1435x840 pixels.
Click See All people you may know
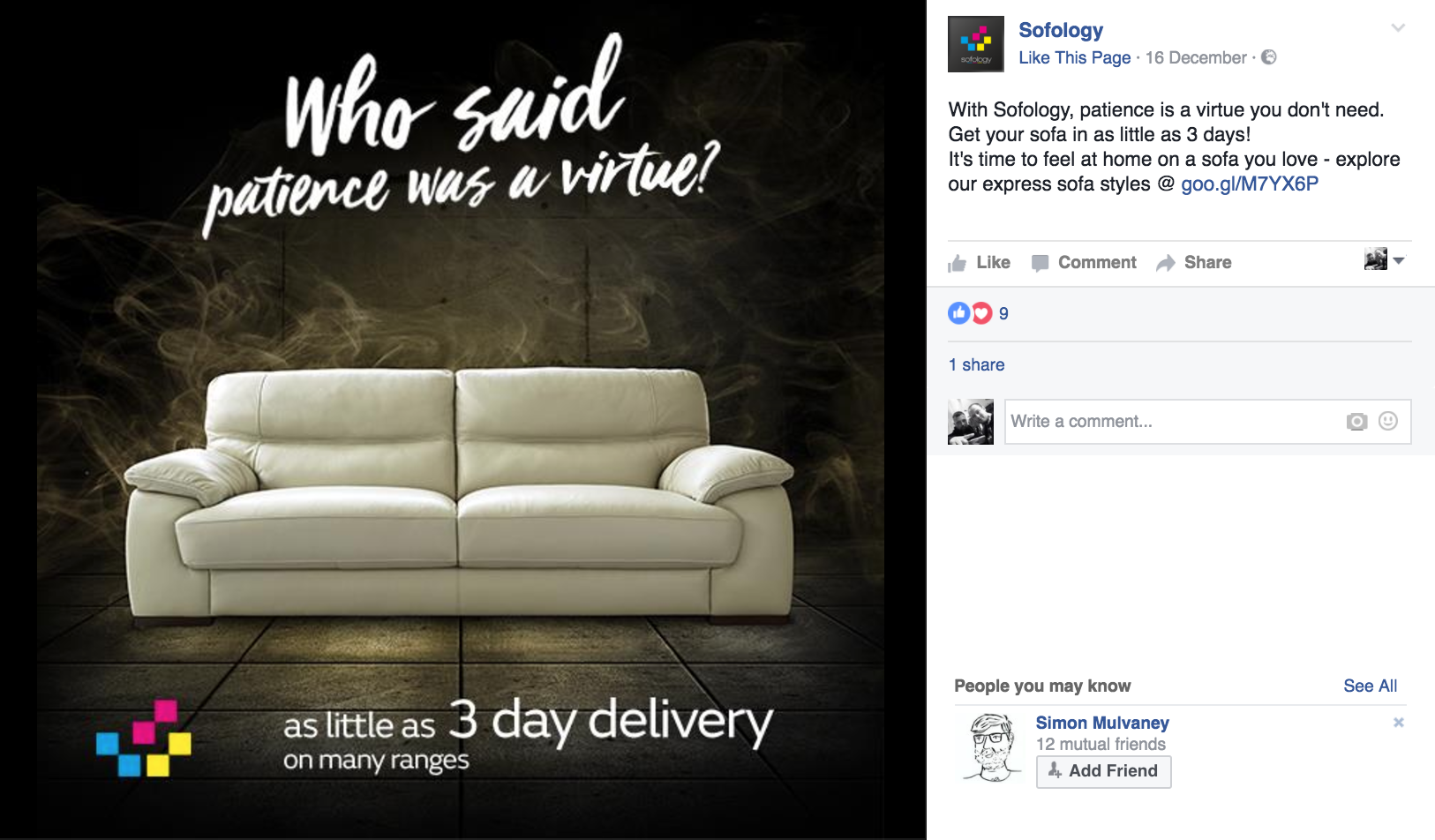point(1370,686)
